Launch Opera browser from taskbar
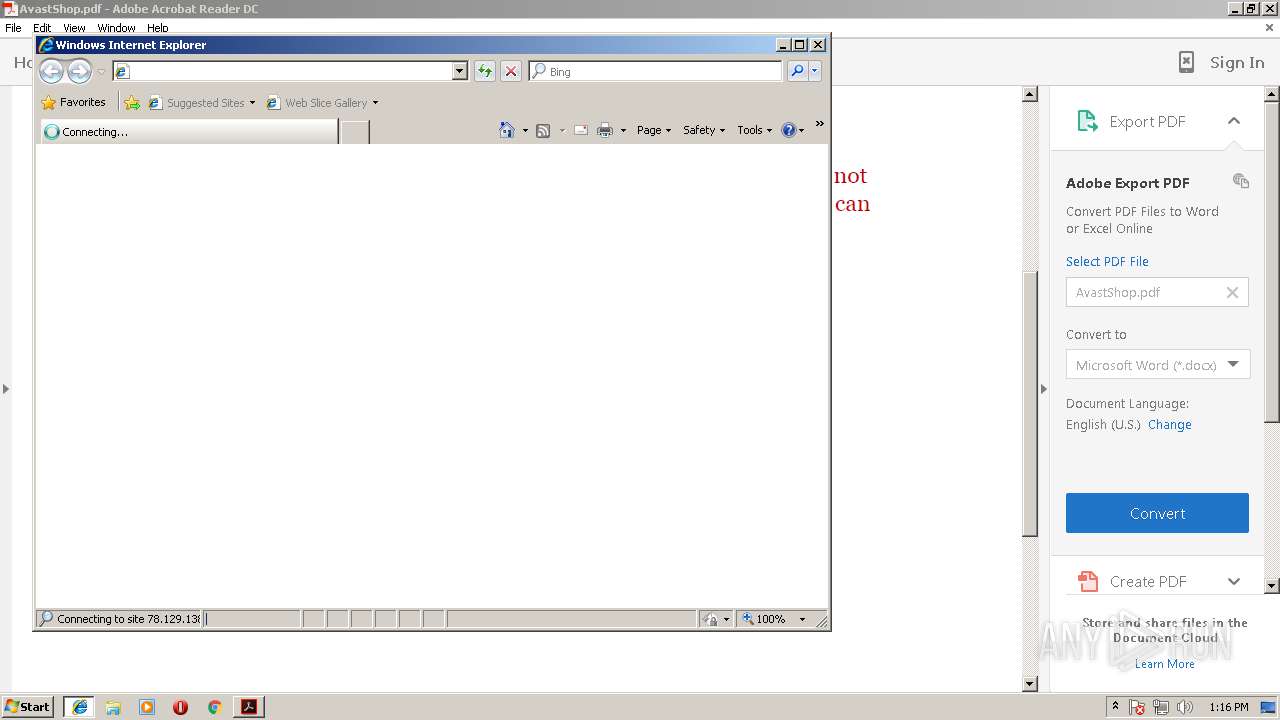This screenshot has width=1280, height=720. click(180, 707)
